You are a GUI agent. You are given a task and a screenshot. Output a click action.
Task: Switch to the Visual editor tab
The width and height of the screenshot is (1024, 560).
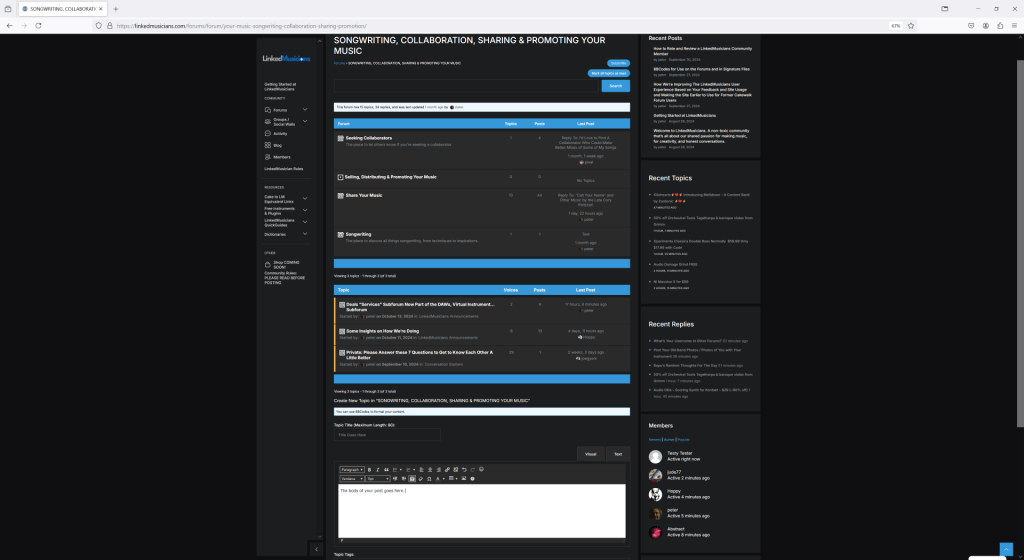click(590, 453)
